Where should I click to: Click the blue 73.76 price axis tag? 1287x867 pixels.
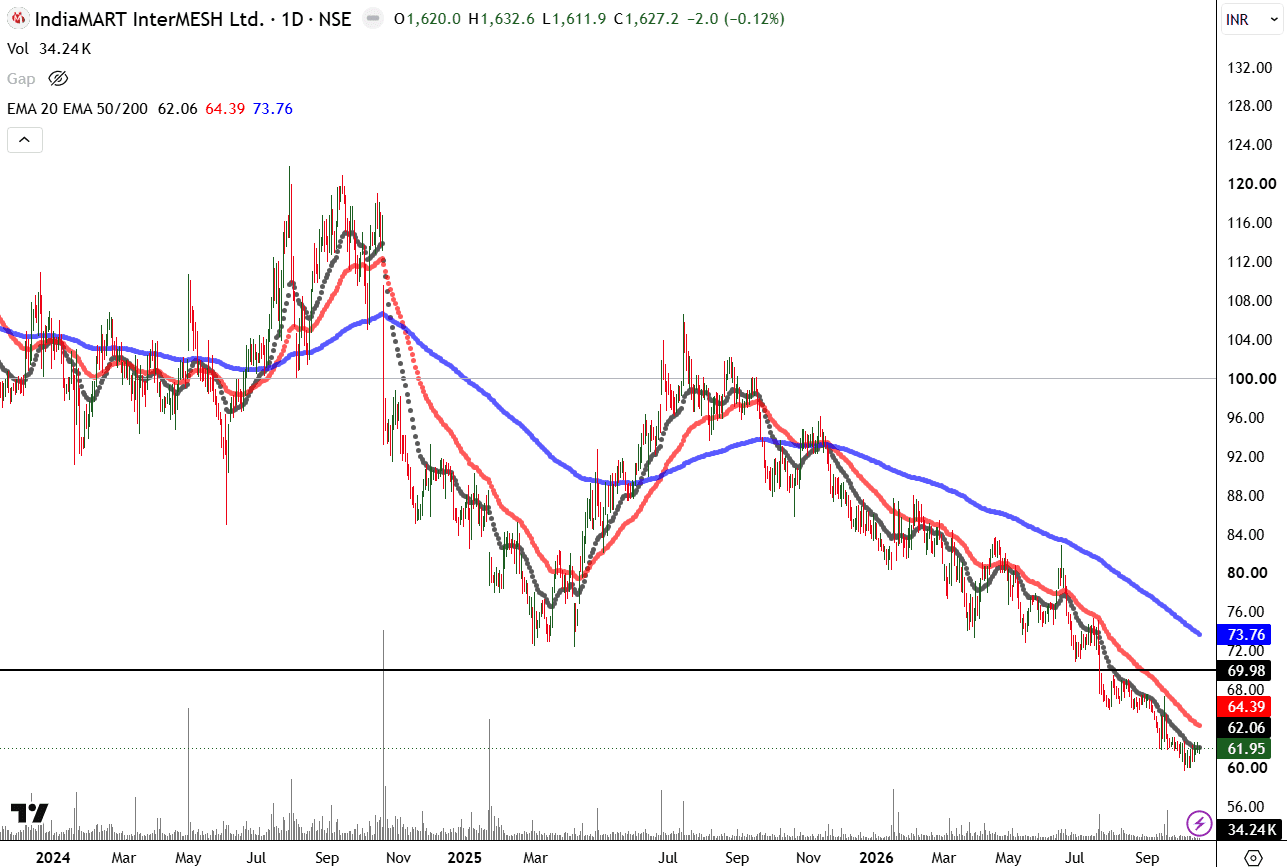coord(1245,634)
